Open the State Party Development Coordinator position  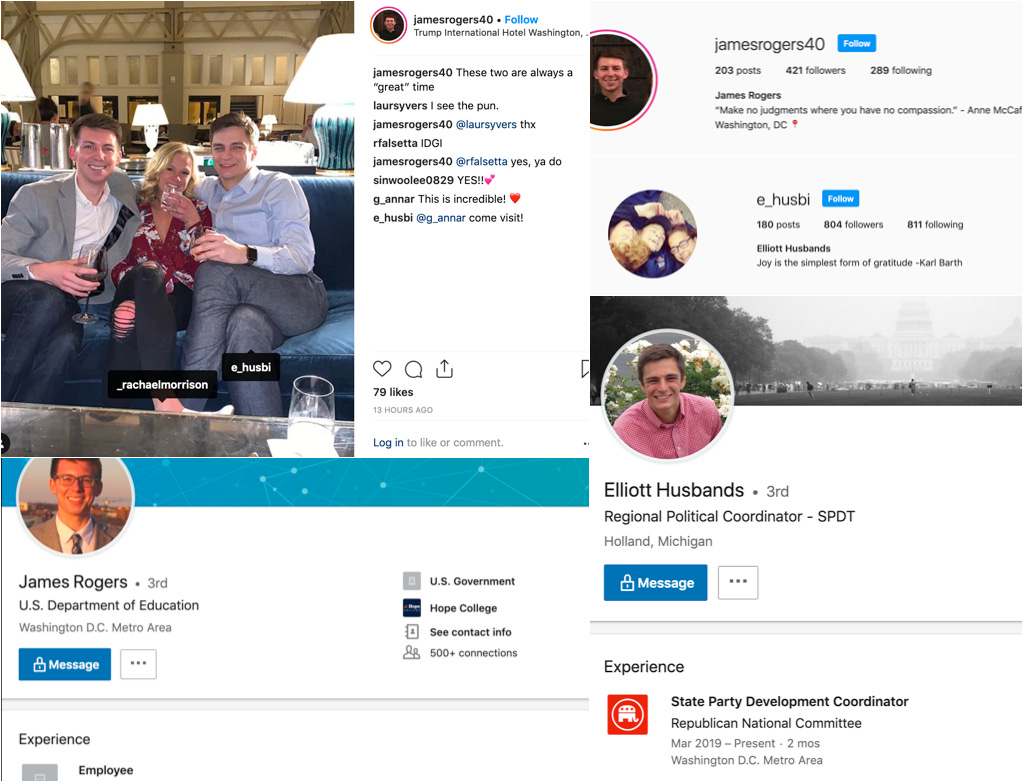[789, 702]
